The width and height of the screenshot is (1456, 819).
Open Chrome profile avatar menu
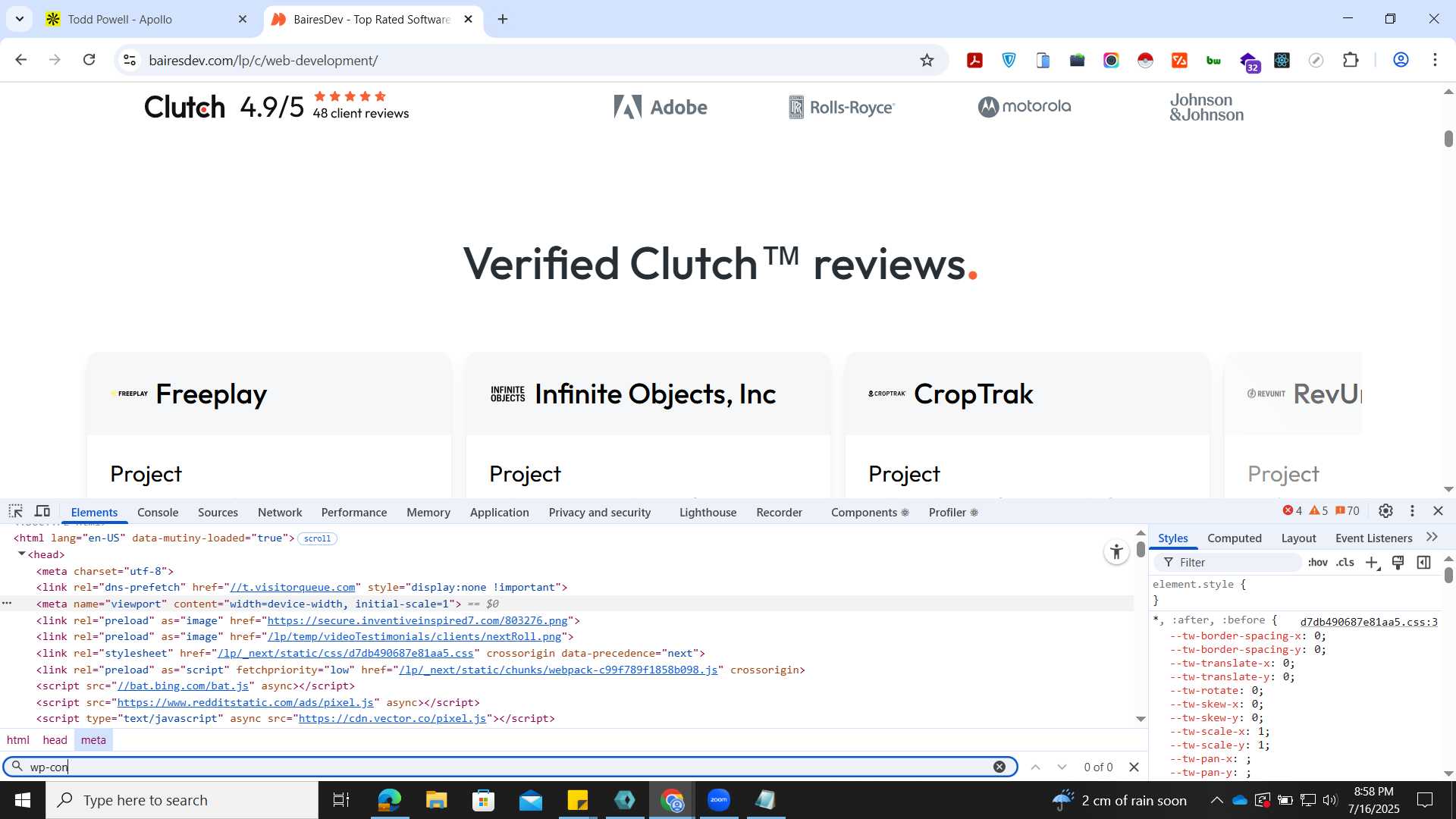pos(1401,60)
